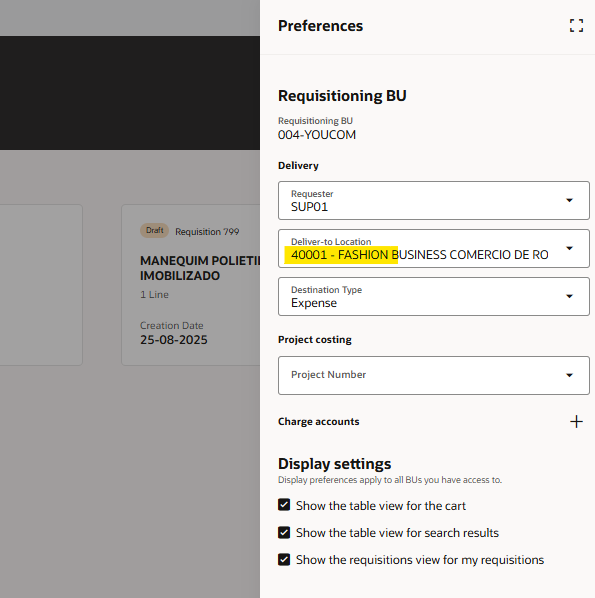Click the Creation Date 25-08-2025 value
The width and height of the screenshot is (595, 598).
pyautogui.click(x=174, y=340)
